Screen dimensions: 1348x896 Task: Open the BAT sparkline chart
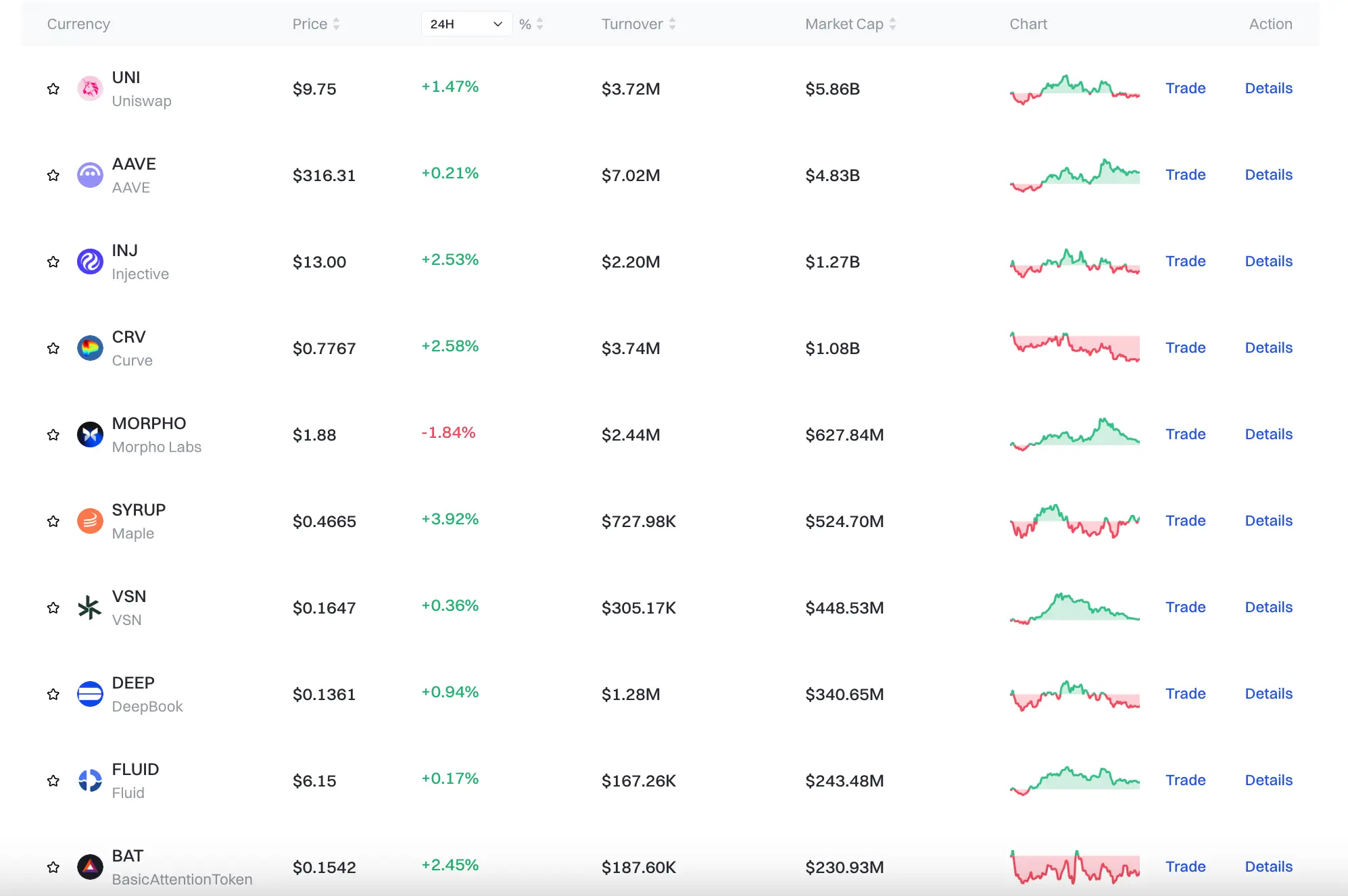coord(1075,867)
